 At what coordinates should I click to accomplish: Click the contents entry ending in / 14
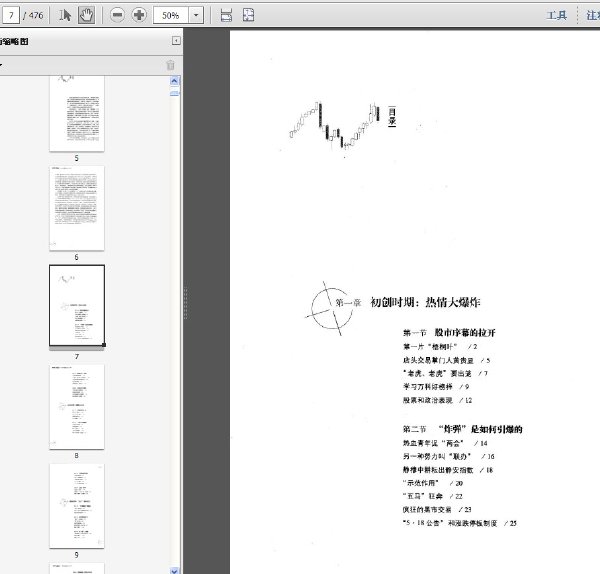click(445, 443)
